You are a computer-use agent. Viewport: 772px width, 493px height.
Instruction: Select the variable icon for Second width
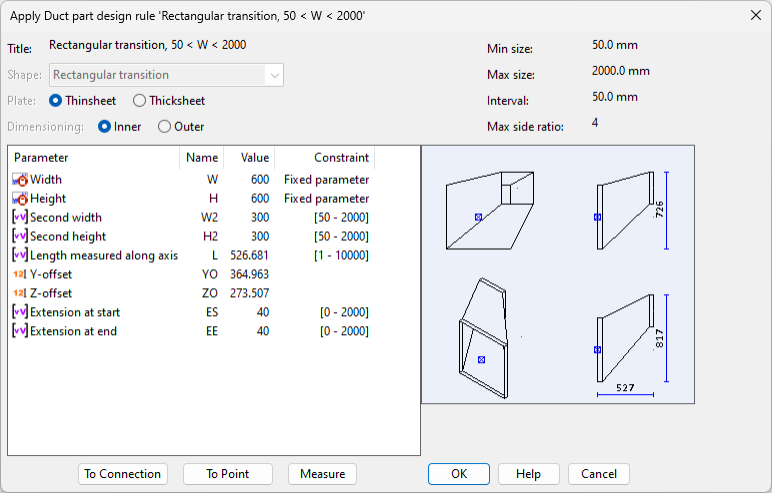tap(20, 218)
